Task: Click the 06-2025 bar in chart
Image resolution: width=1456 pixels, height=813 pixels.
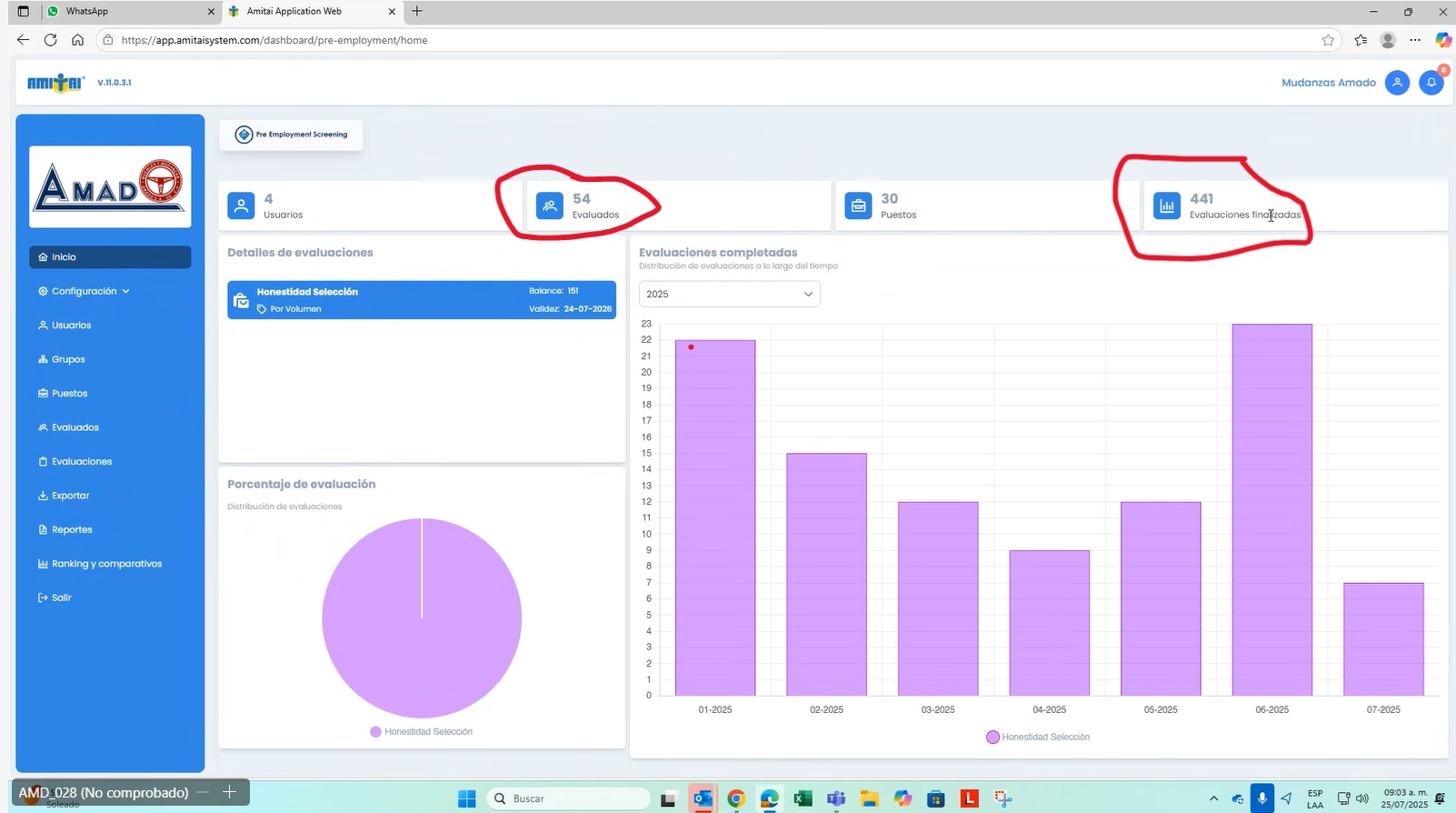Action: [x=1272, y=509]
